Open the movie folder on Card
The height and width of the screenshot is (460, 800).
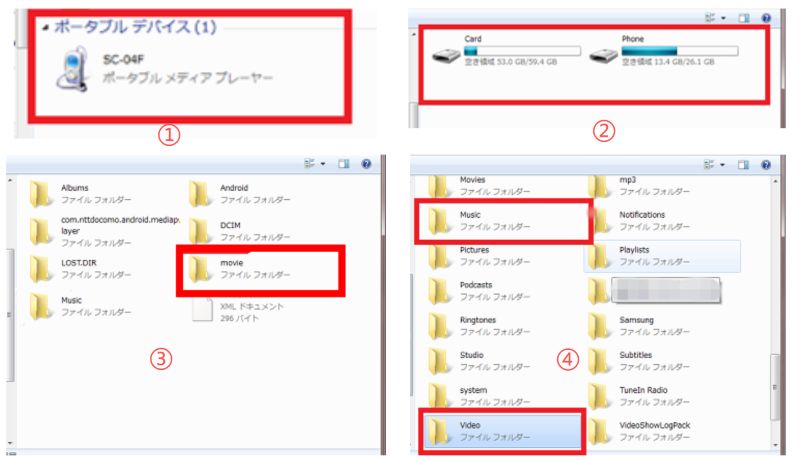pos(239,269)
